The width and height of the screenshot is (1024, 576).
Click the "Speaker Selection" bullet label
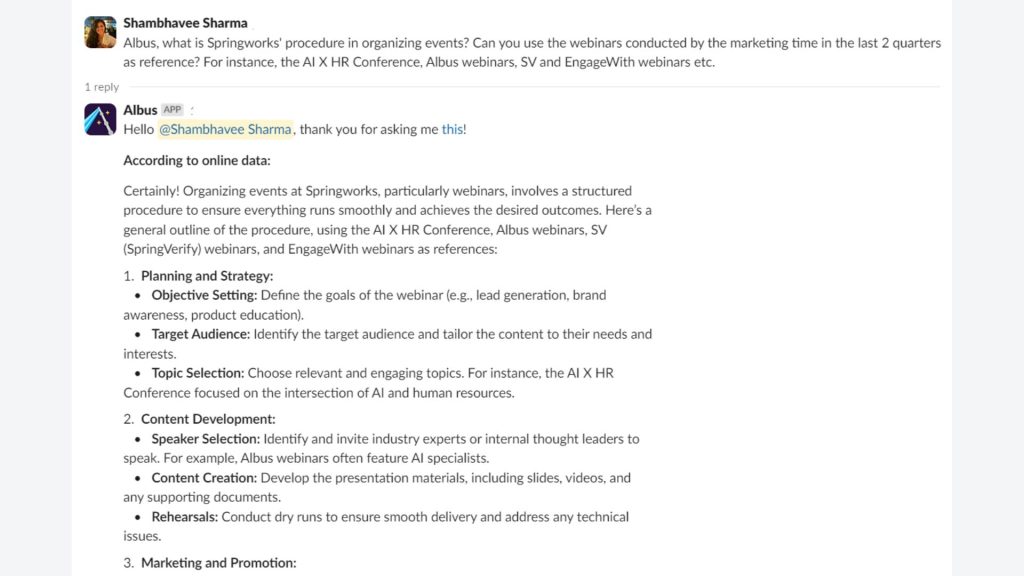[x=206, y=439]
